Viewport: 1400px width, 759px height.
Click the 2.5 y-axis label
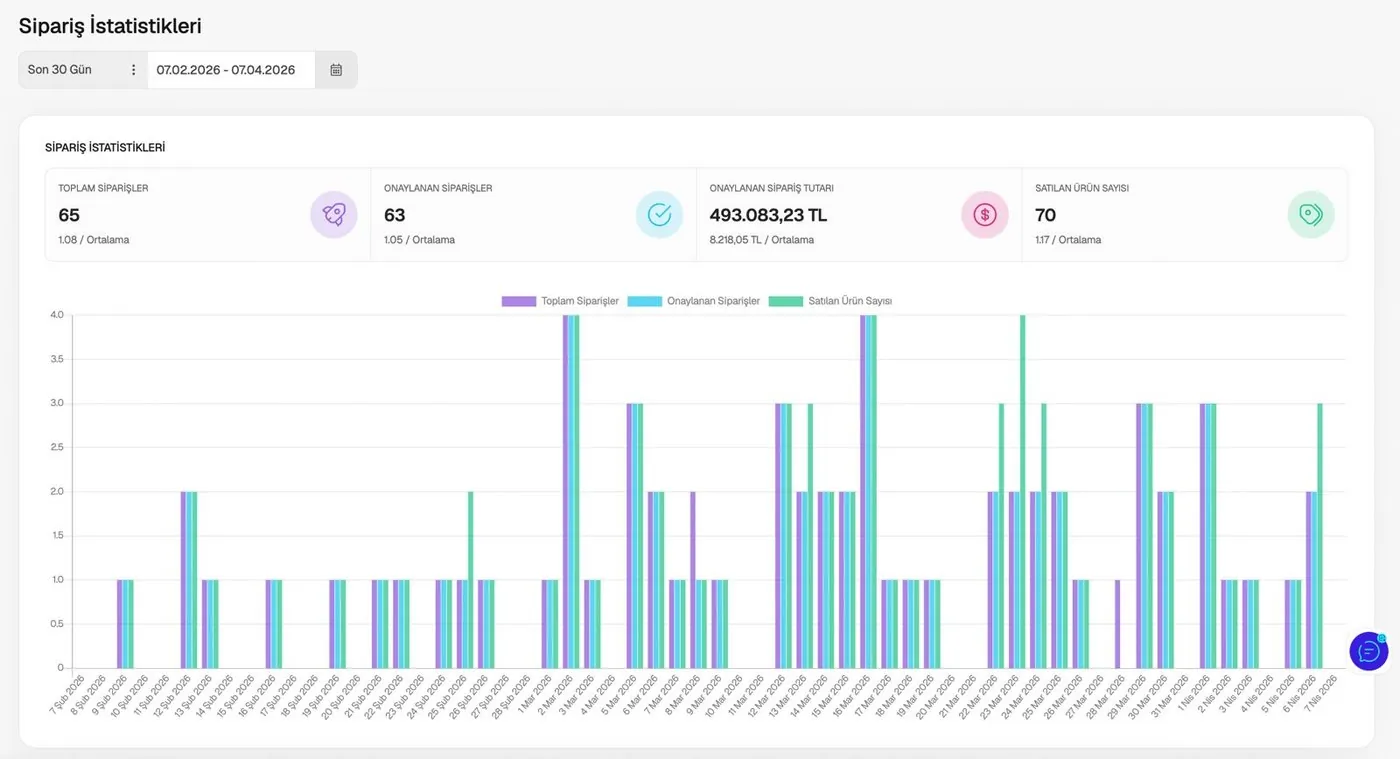click(57, 447)
